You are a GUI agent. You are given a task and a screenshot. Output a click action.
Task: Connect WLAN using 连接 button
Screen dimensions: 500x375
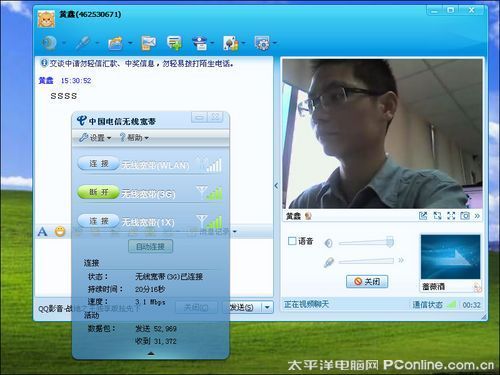(x=98, y=163)
